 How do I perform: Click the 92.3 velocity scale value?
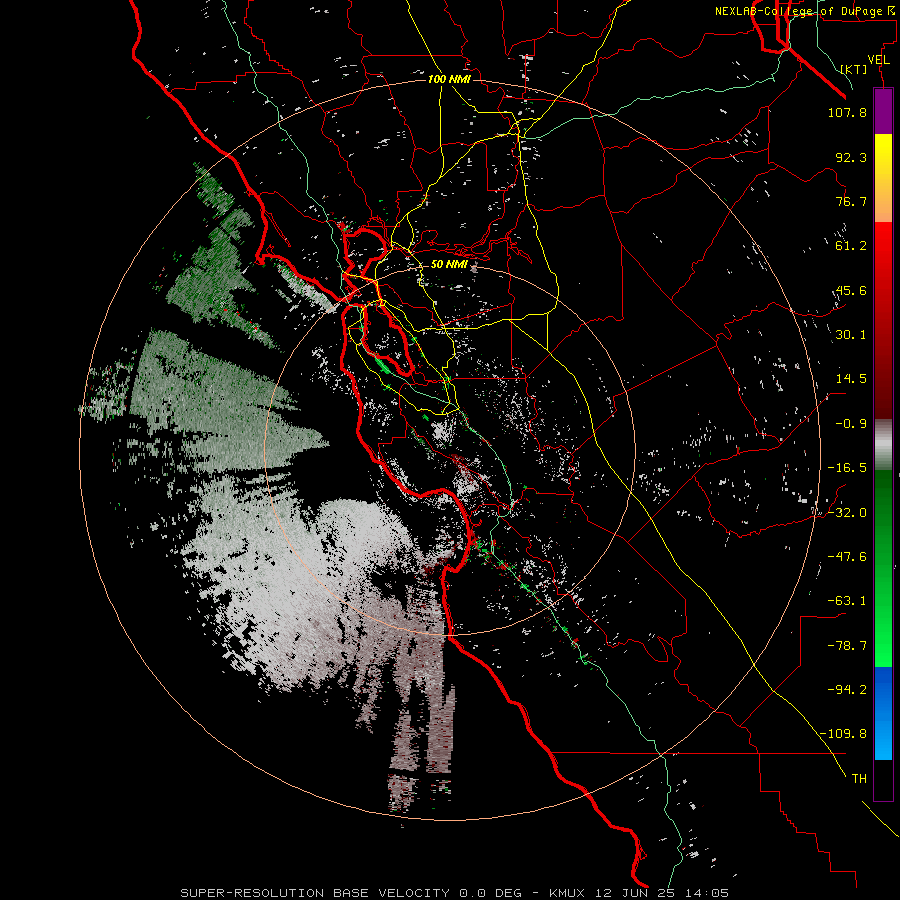(851, 157)
